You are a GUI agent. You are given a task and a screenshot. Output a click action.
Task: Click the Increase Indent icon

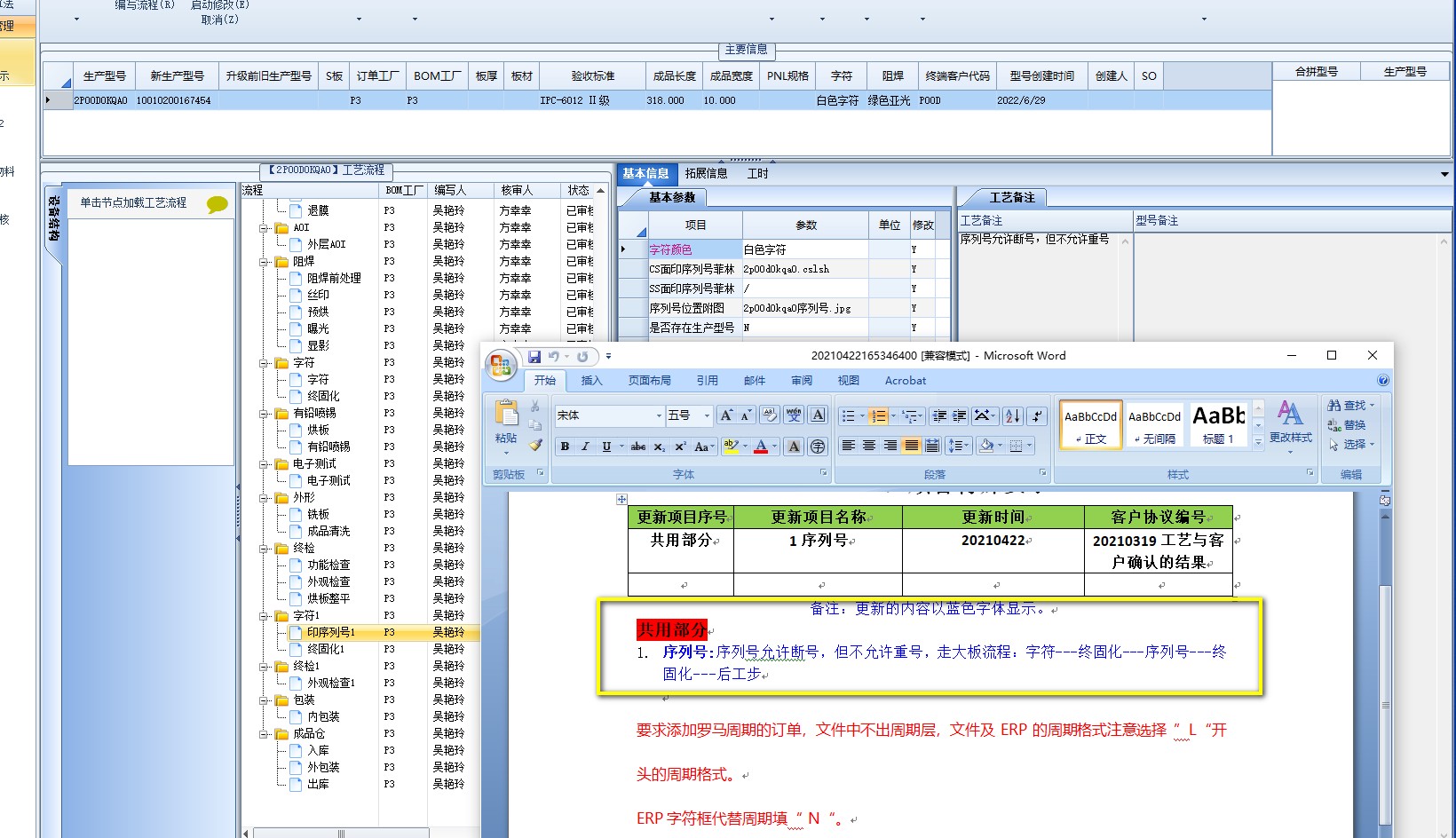960,415
